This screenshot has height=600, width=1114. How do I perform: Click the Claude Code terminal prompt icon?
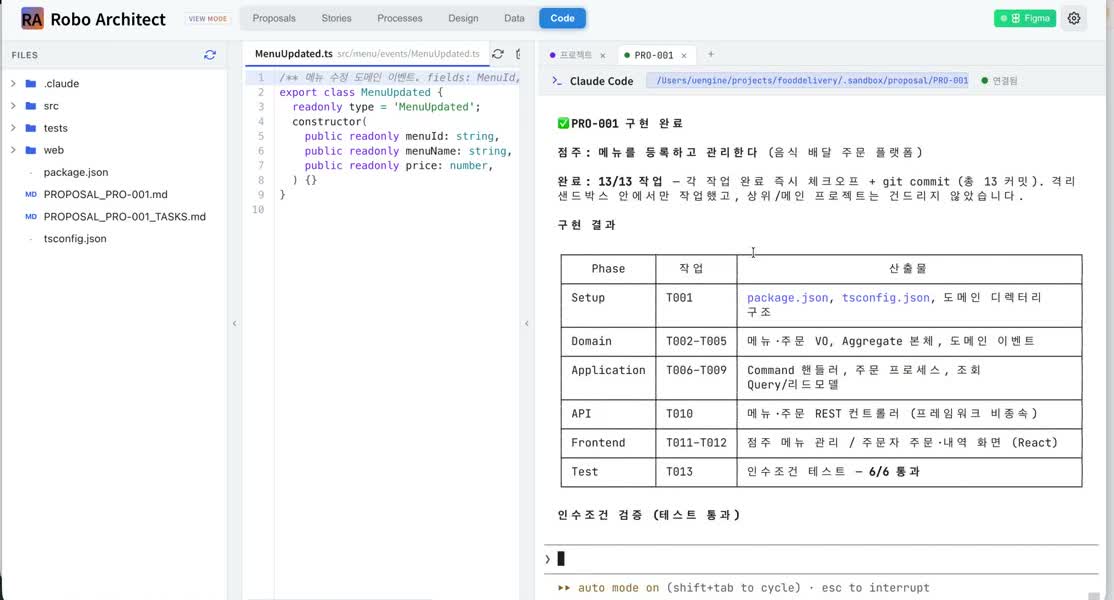click(x=557, y=81)
